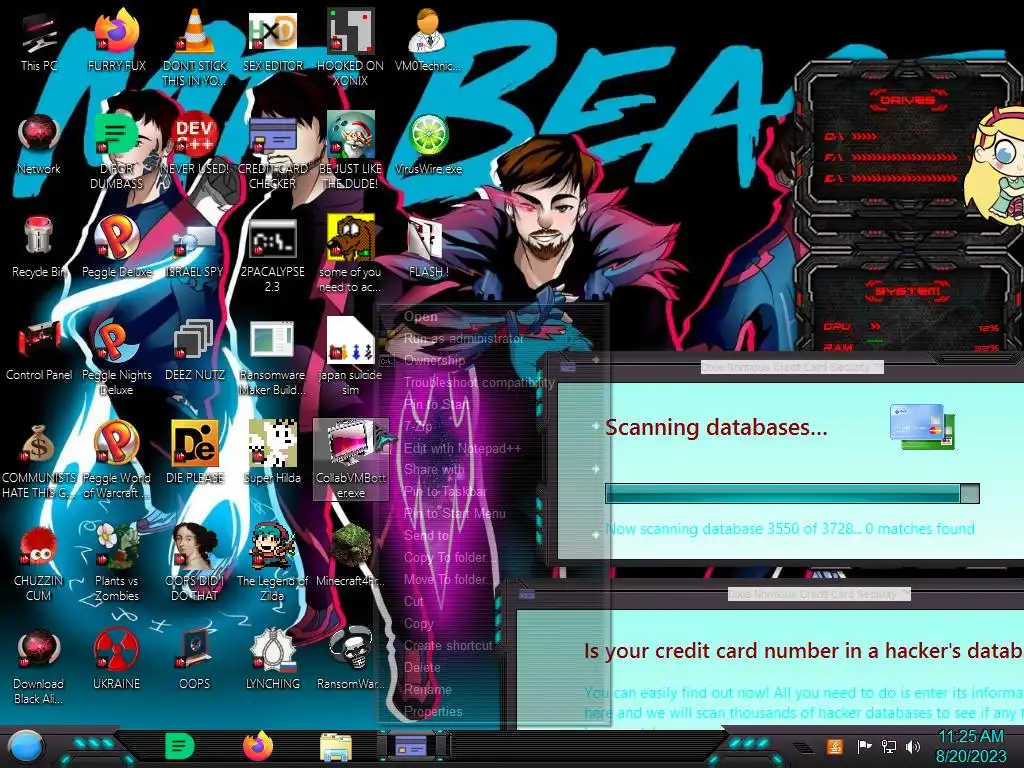Open the Dev-C++ NEVER USED shortcut

click(194, 144)
